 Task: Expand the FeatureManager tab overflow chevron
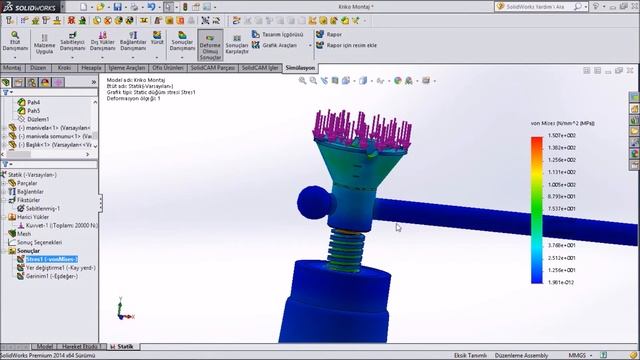pyautogui.click(x=93, y=82)
